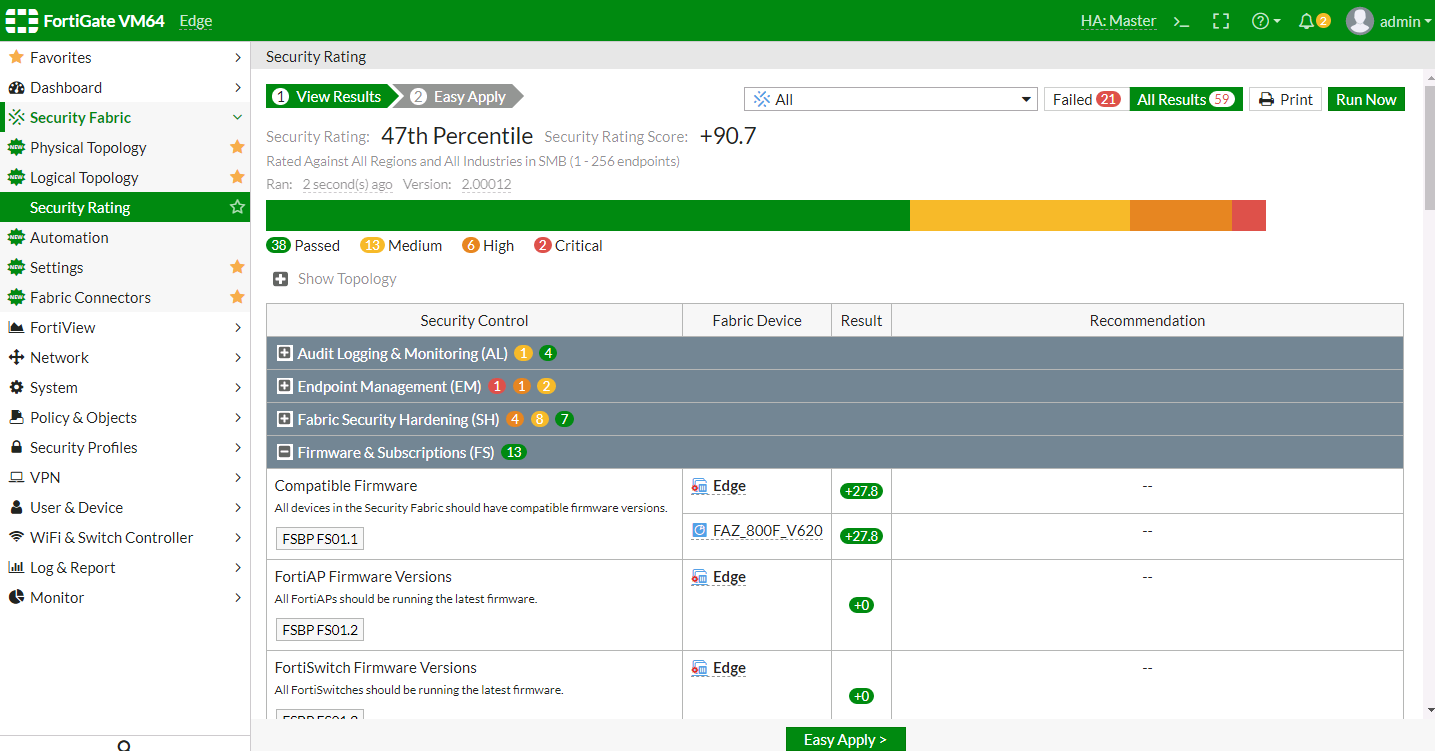
Task: Unfavorite Security Rating via its star
Action: point(237,207)
